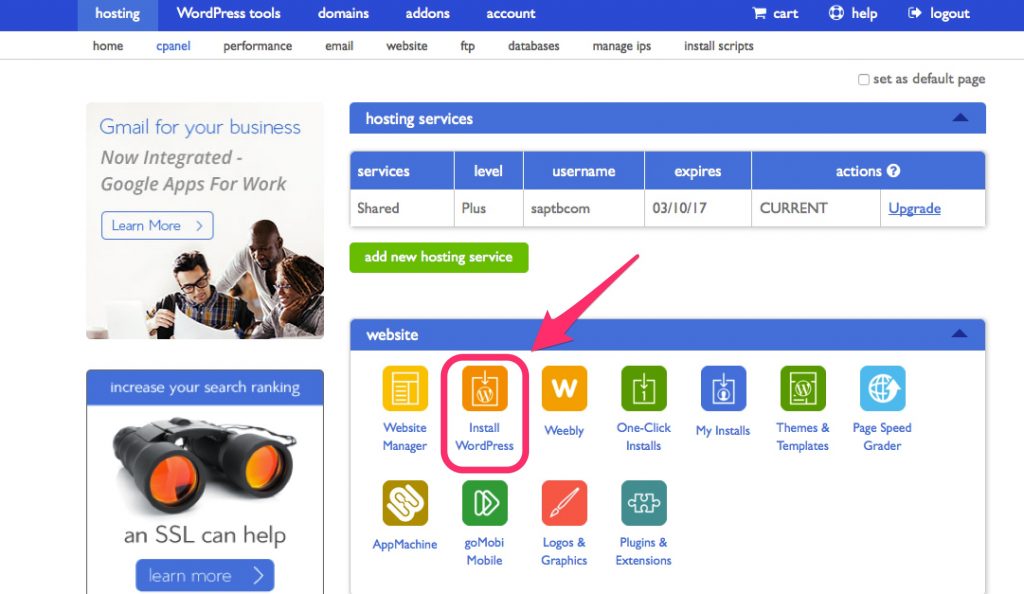The width and height of the screenshot is (1024, 594).
Task: Launch the AppMachine icon
Action: 405,503
